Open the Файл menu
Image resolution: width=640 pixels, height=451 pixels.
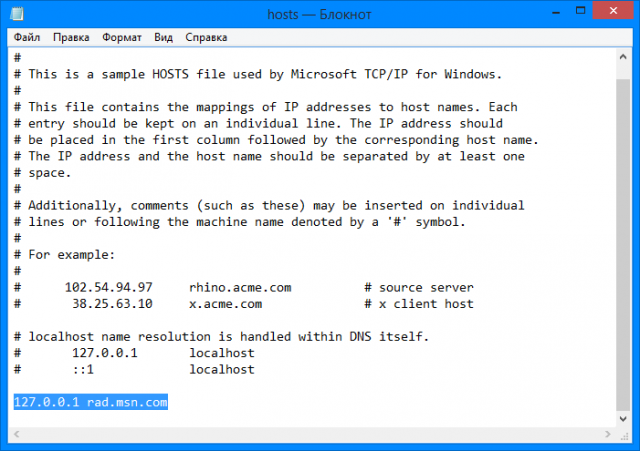point(27,38)
